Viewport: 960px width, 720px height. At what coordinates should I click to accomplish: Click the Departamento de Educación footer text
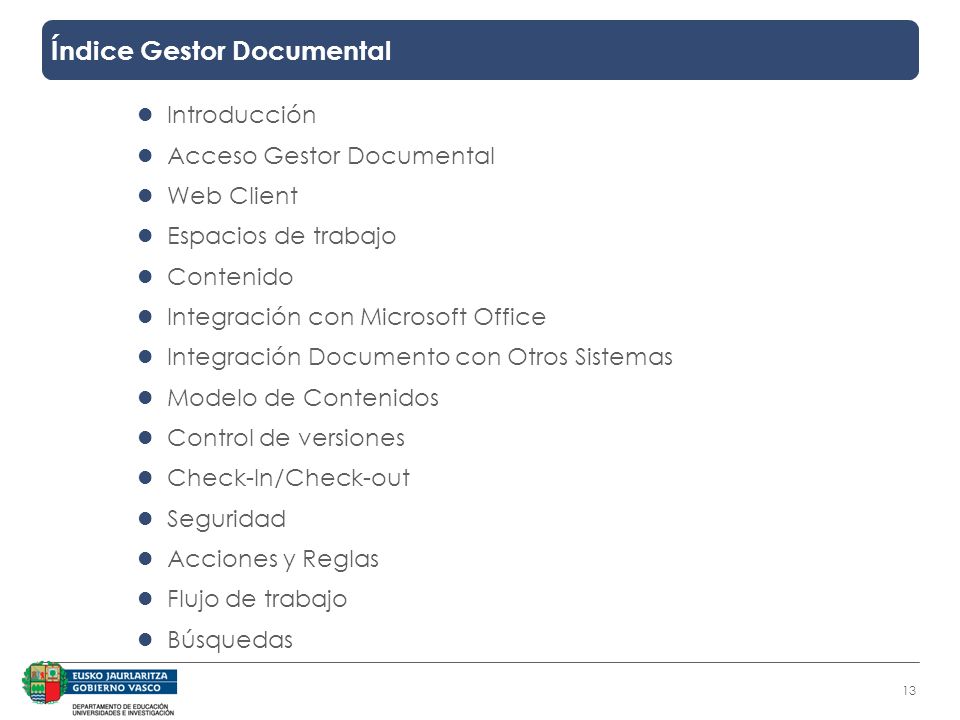point(123,710)
